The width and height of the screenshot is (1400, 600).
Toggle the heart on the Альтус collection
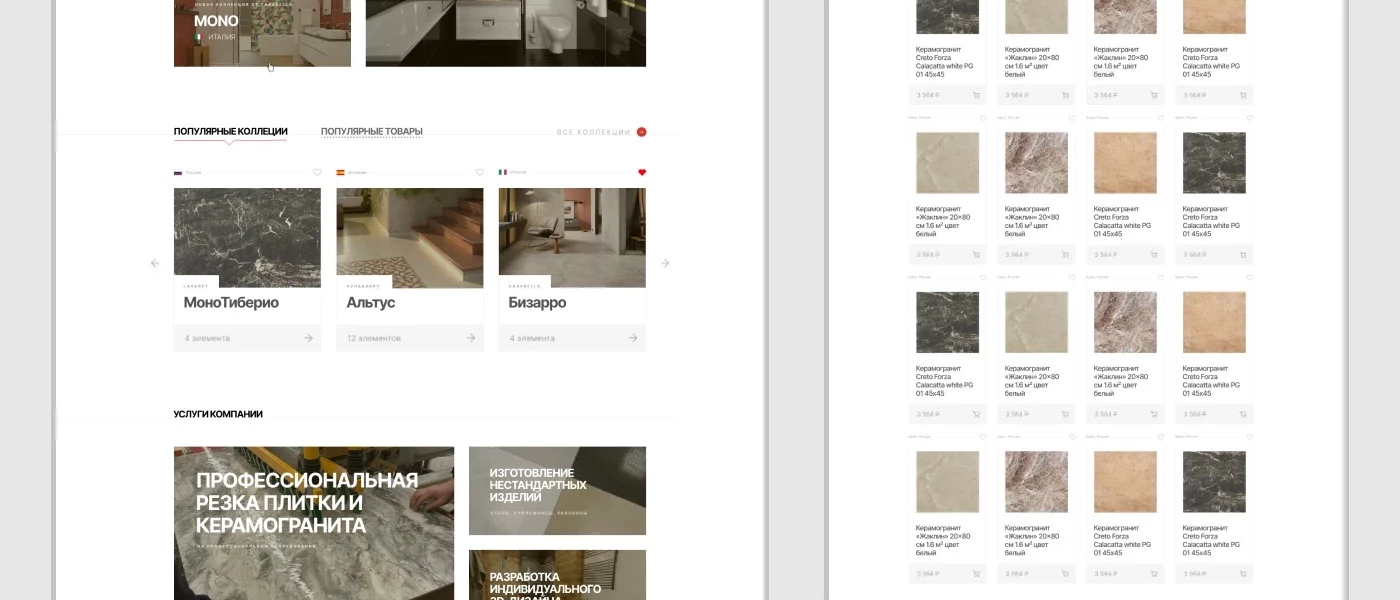(x=479, y=172)
